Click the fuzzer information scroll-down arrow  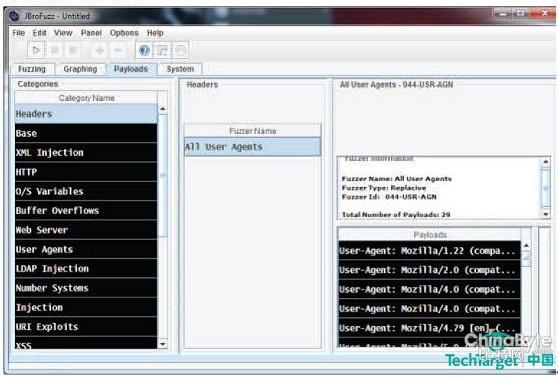click(x=546, y=214)
